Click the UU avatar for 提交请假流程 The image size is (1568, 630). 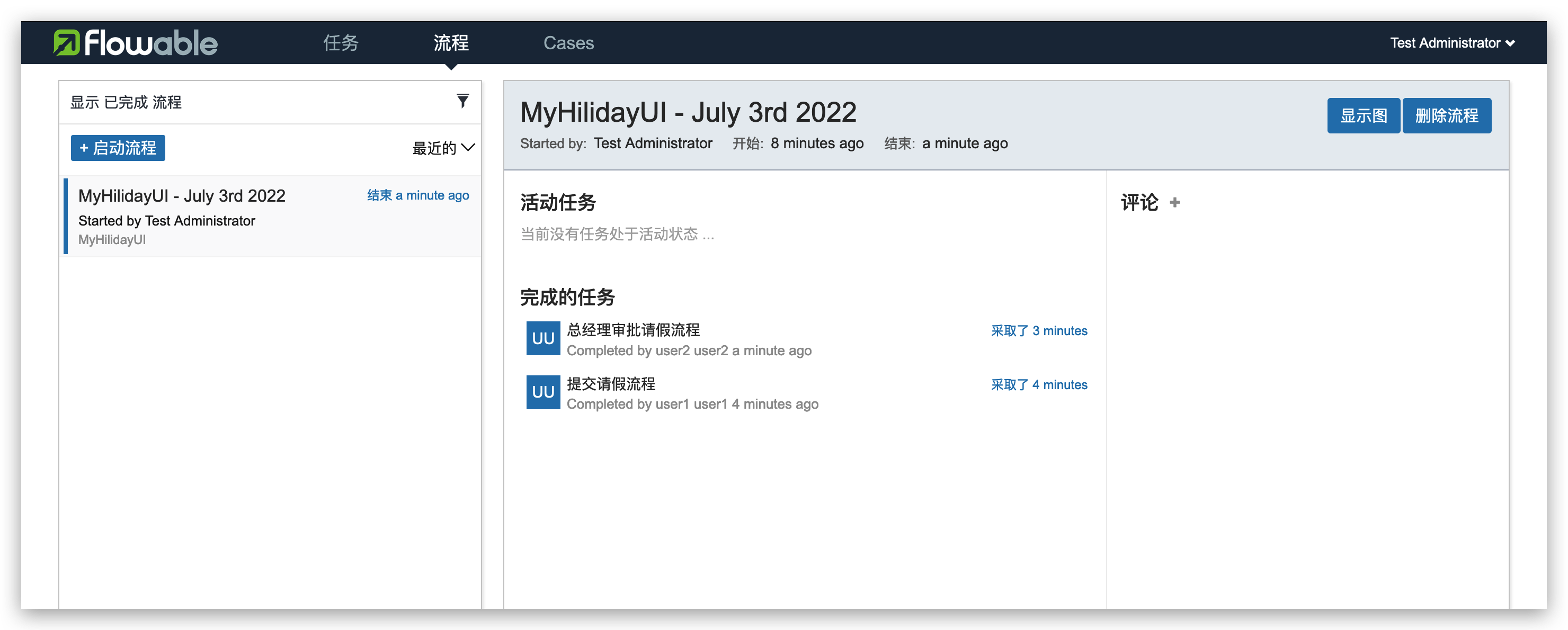tap(543, 392)
